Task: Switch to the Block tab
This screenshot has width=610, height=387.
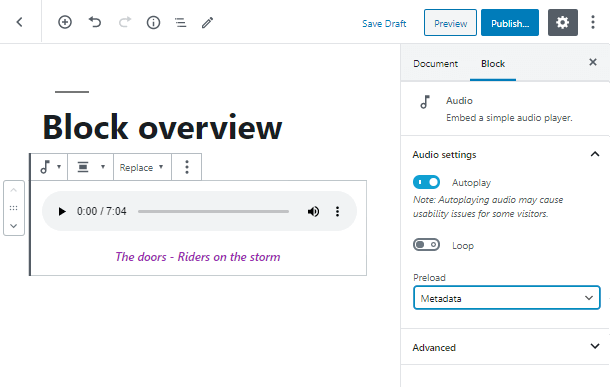Action: [493, 64]
